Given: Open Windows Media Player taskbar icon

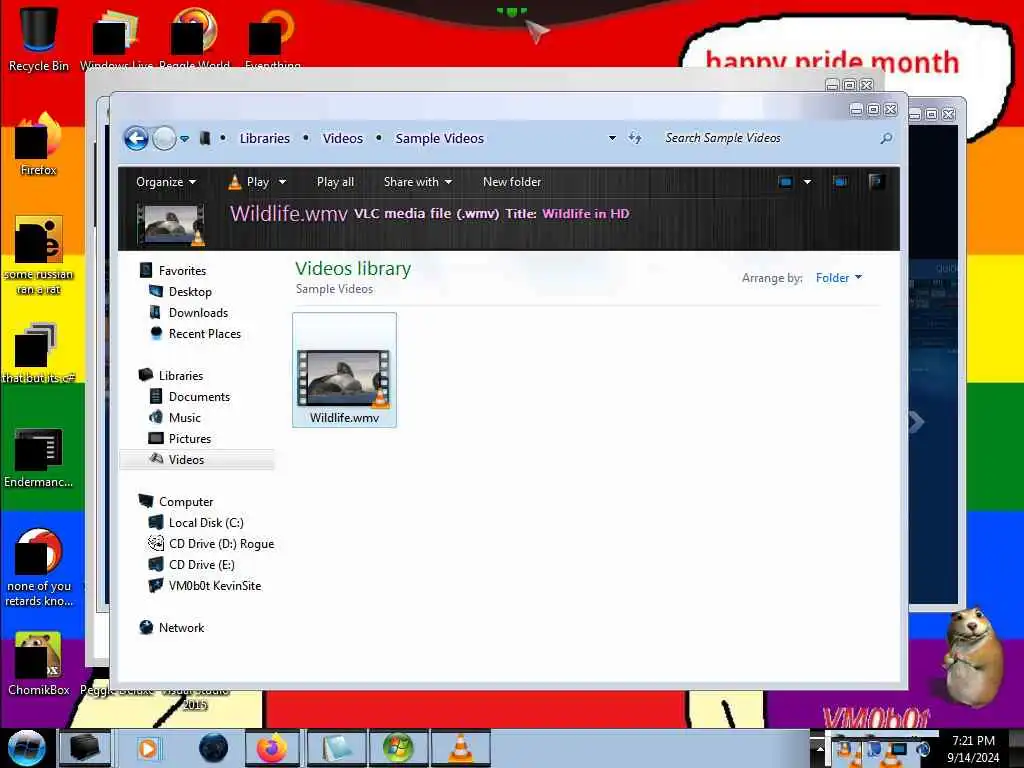Looking at the screenshot, I should pyautogui.click(x=148, y=748).
